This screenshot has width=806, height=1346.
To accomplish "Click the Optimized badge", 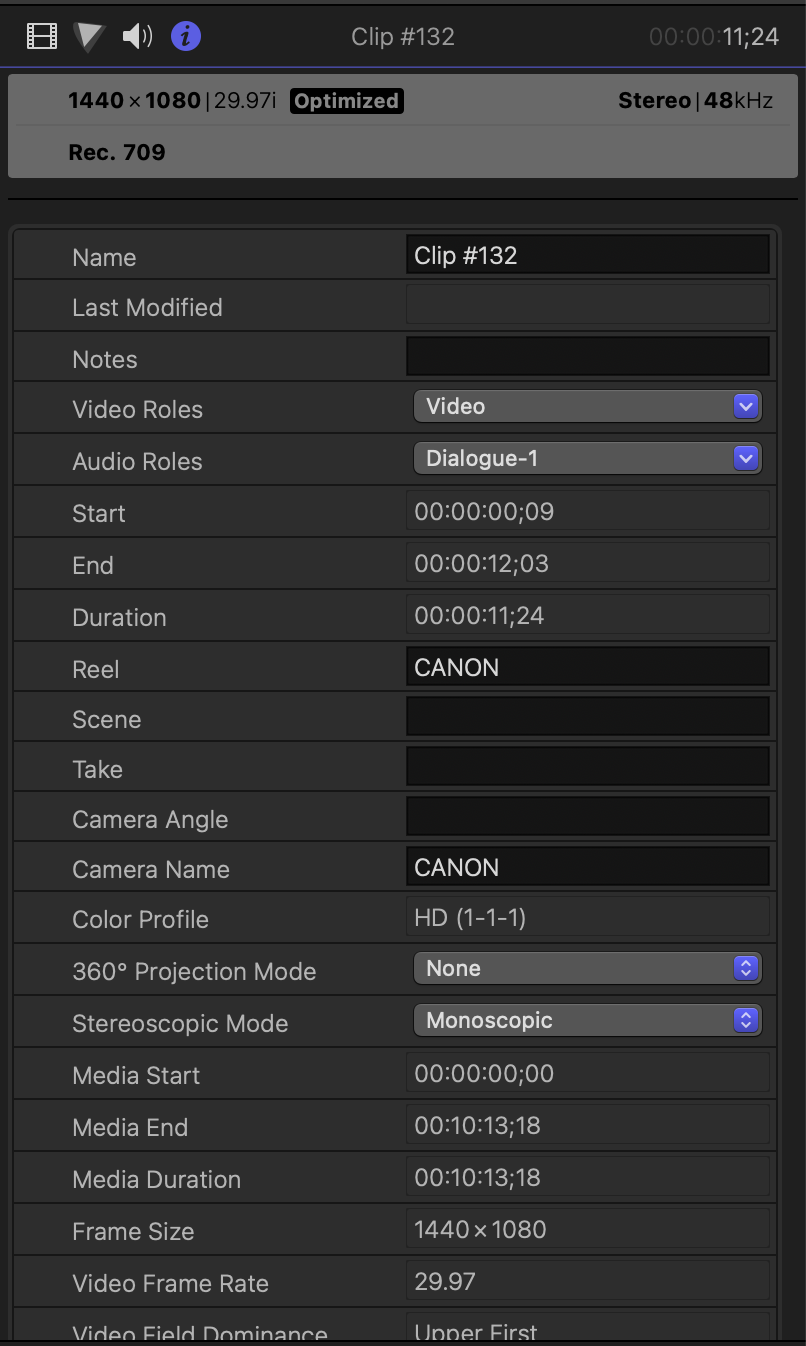I will tap(346, 101).
